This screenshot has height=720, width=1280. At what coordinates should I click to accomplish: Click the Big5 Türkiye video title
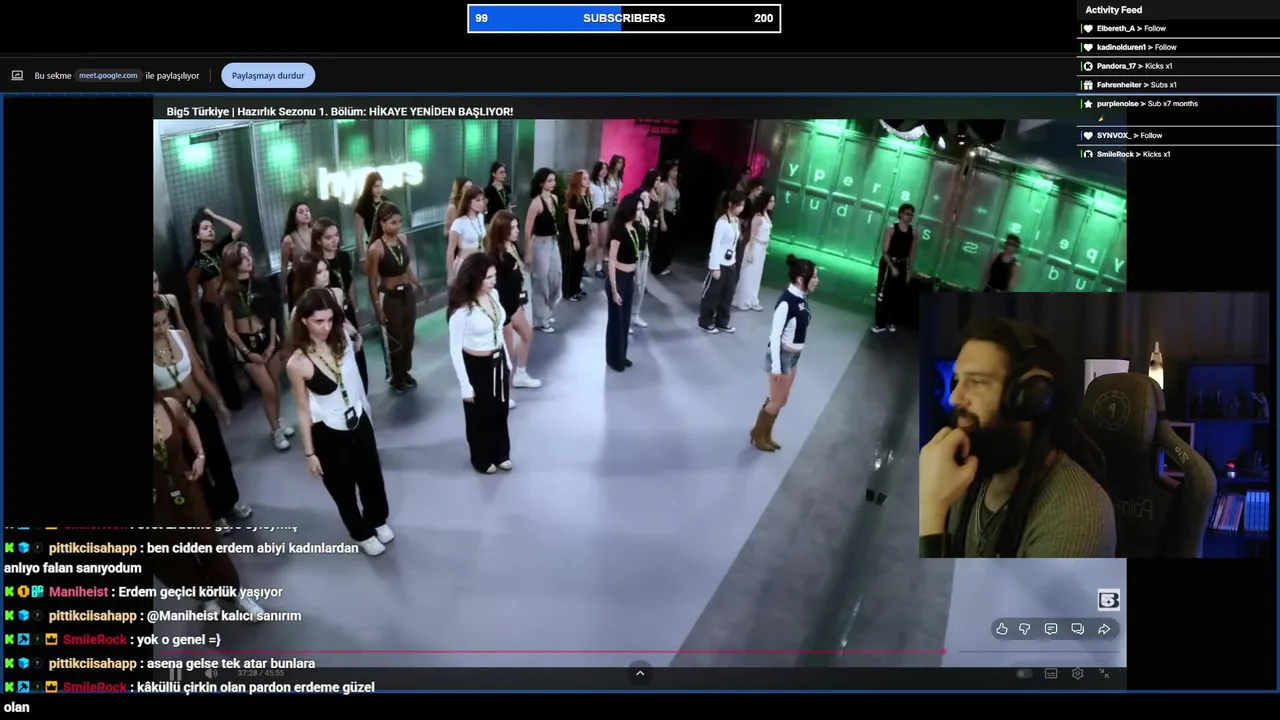point(340,111)
